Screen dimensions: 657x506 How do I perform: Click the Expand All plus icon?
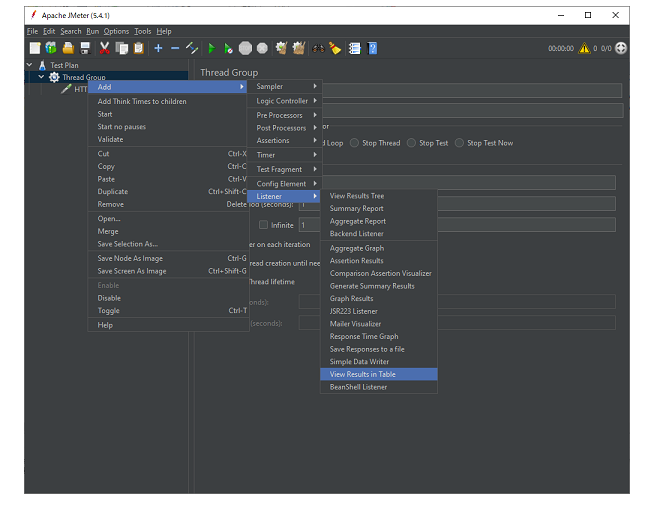[x=158, y=48]
